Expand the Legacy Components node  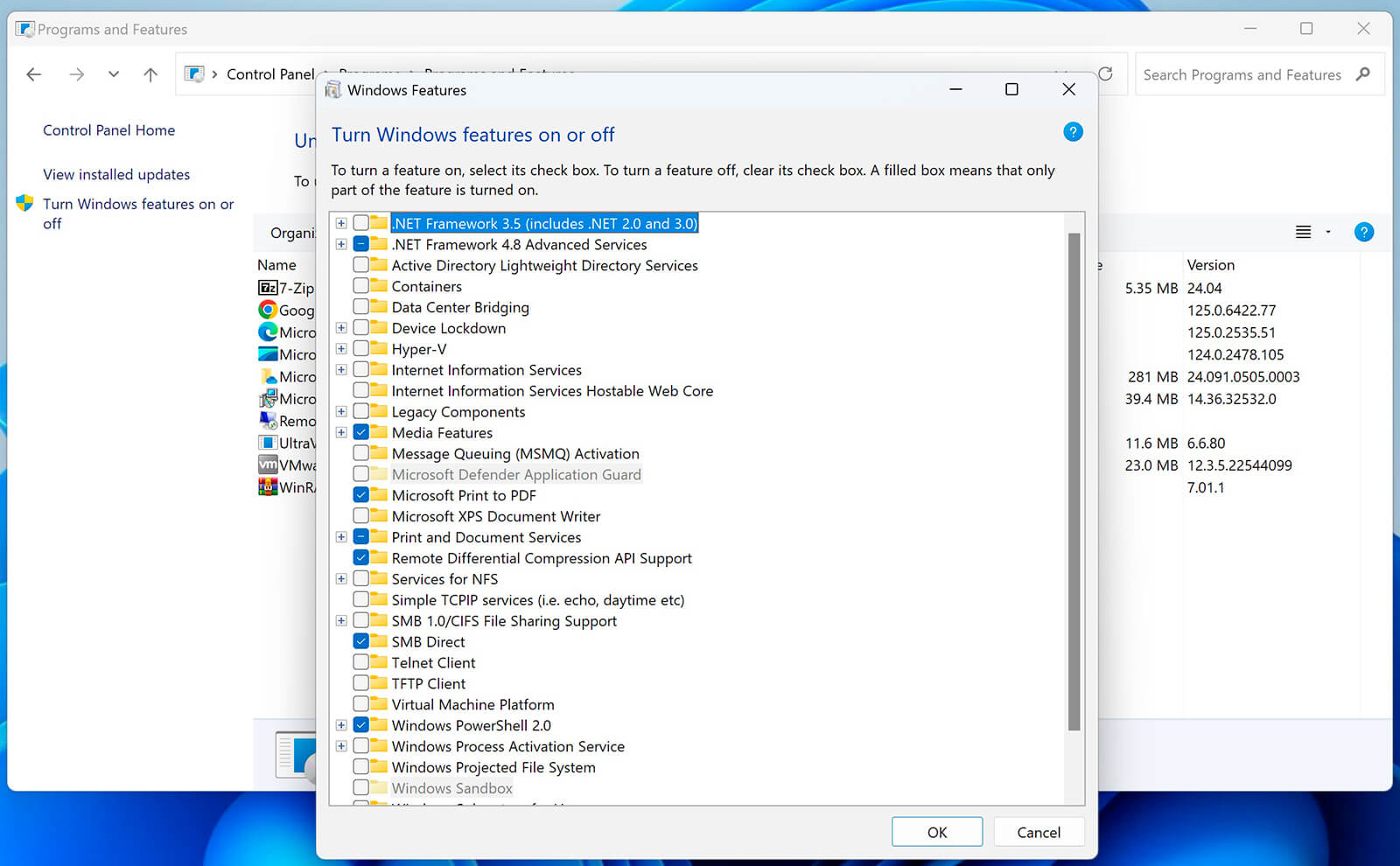coord(341,411)
